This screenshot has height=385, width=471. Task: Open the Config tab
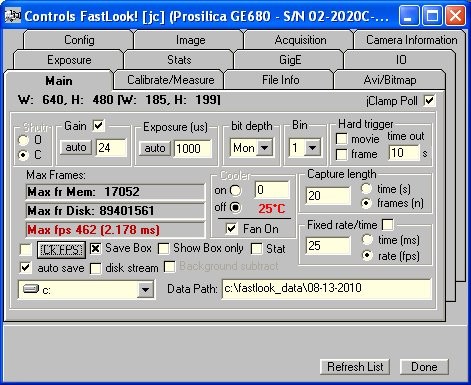pos(79,40)
